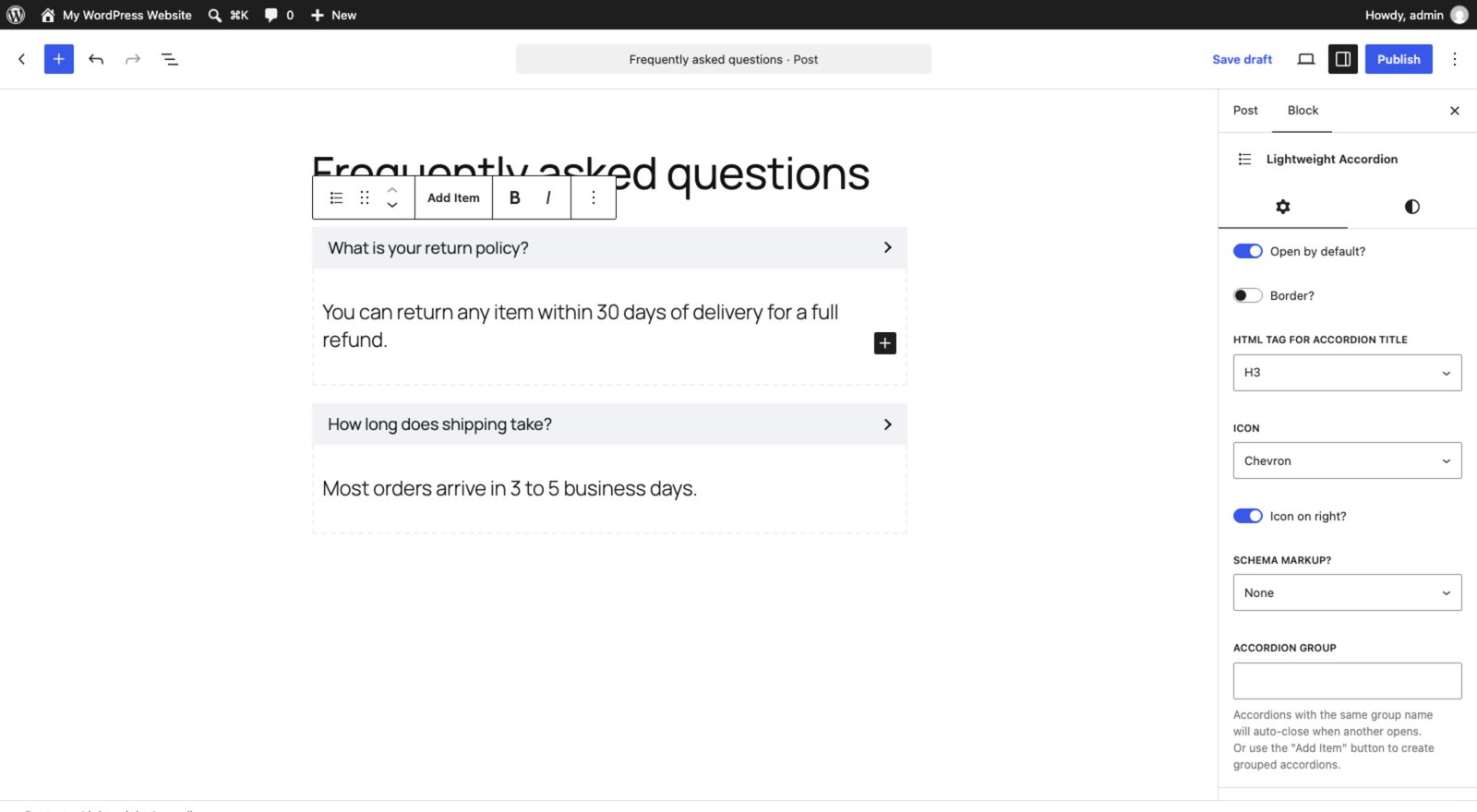Toggle bold formatting
The width and height of the screenshot is (1477, 812).
[515, 197]
